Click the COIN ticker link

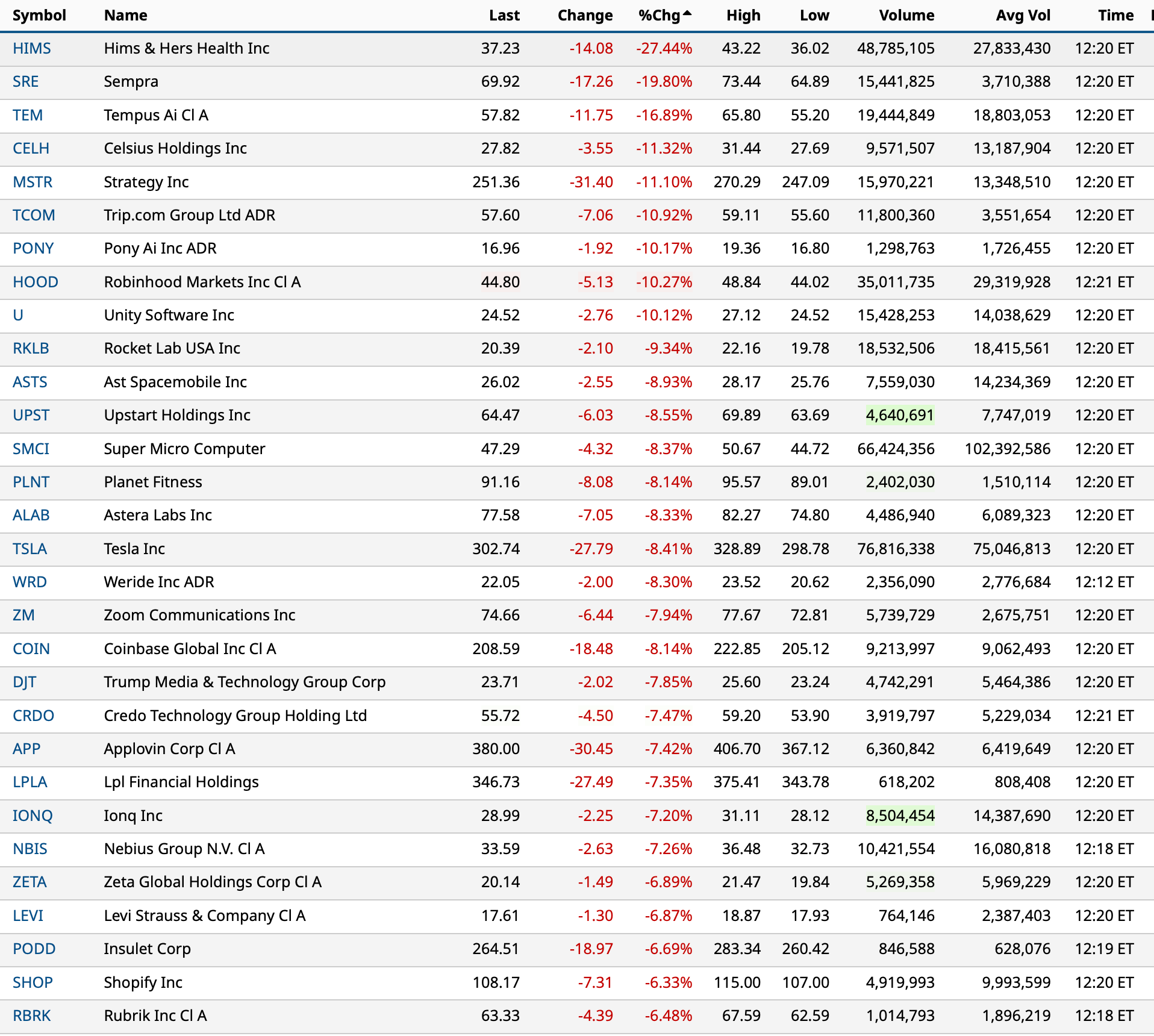[31, 649]
